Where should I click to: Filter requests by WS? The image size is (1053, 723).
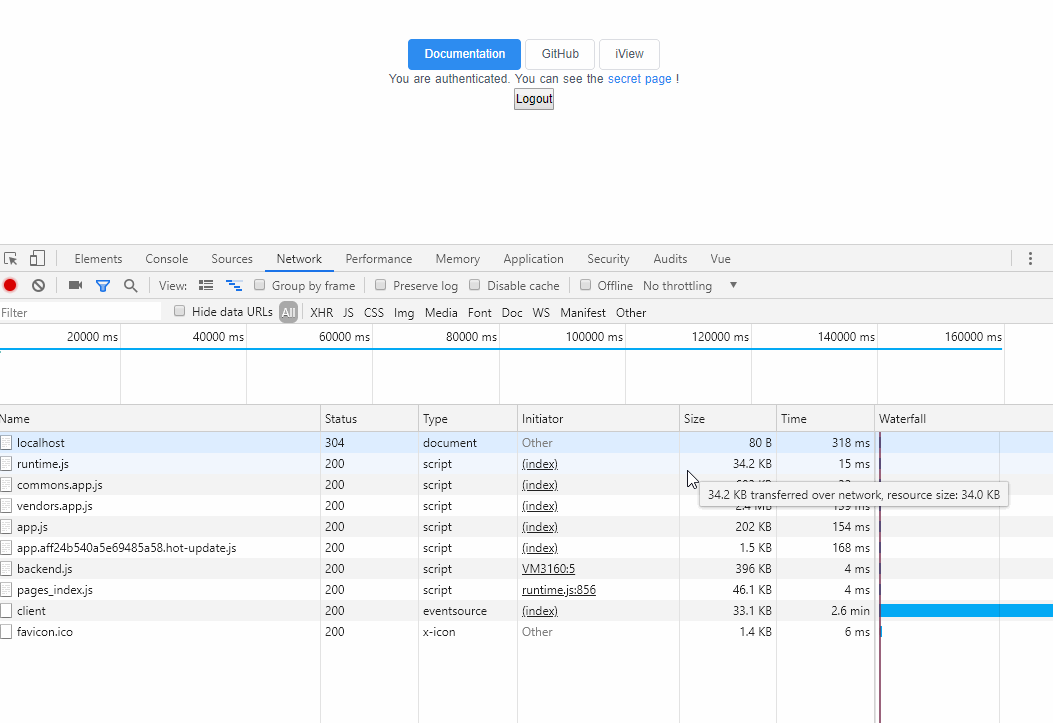click(541, 313)
